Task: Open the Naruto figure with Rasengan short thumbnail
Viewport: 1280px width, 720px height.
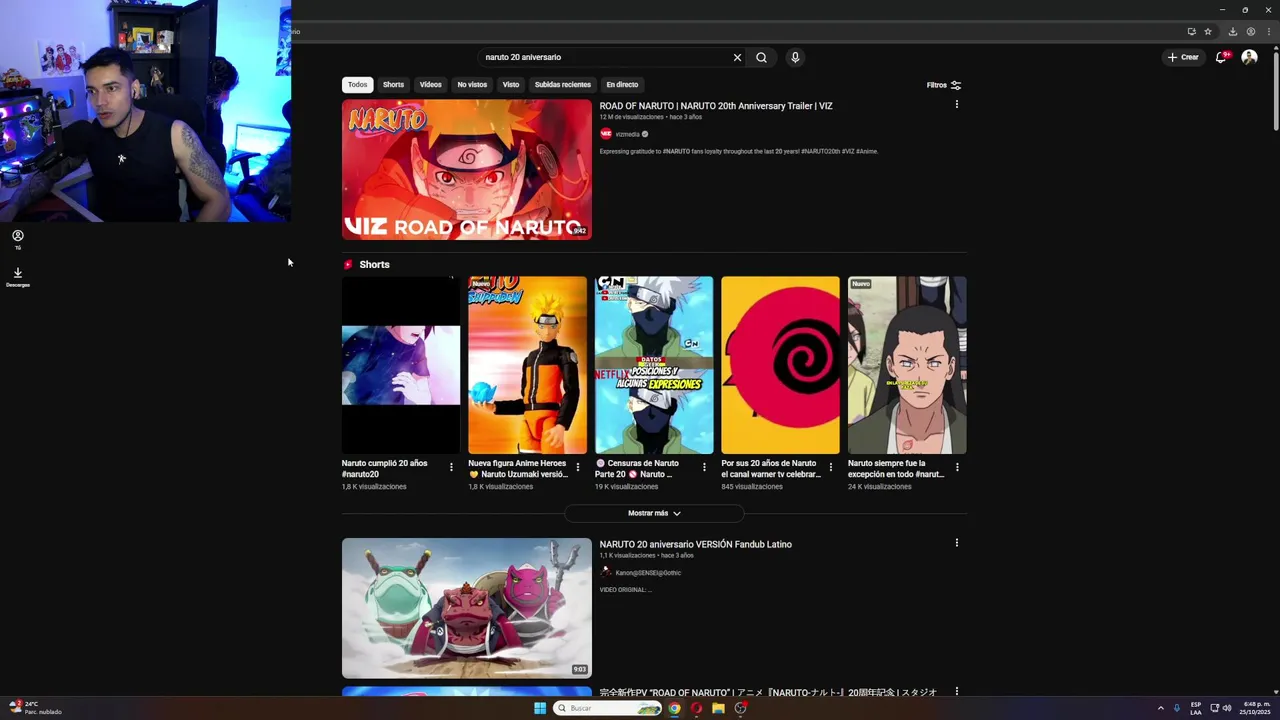Action: pos(527,365)
